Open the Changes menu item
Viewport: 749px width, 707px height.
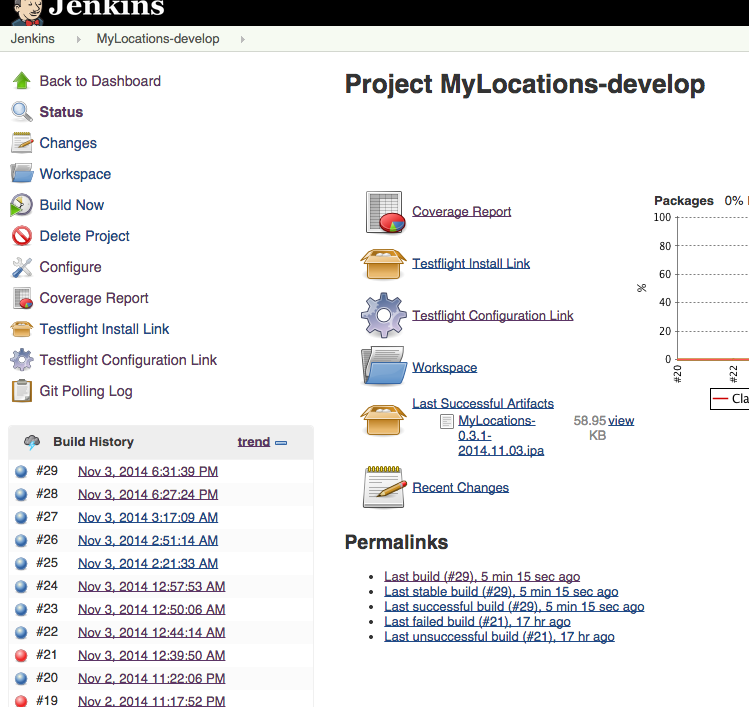68,143
